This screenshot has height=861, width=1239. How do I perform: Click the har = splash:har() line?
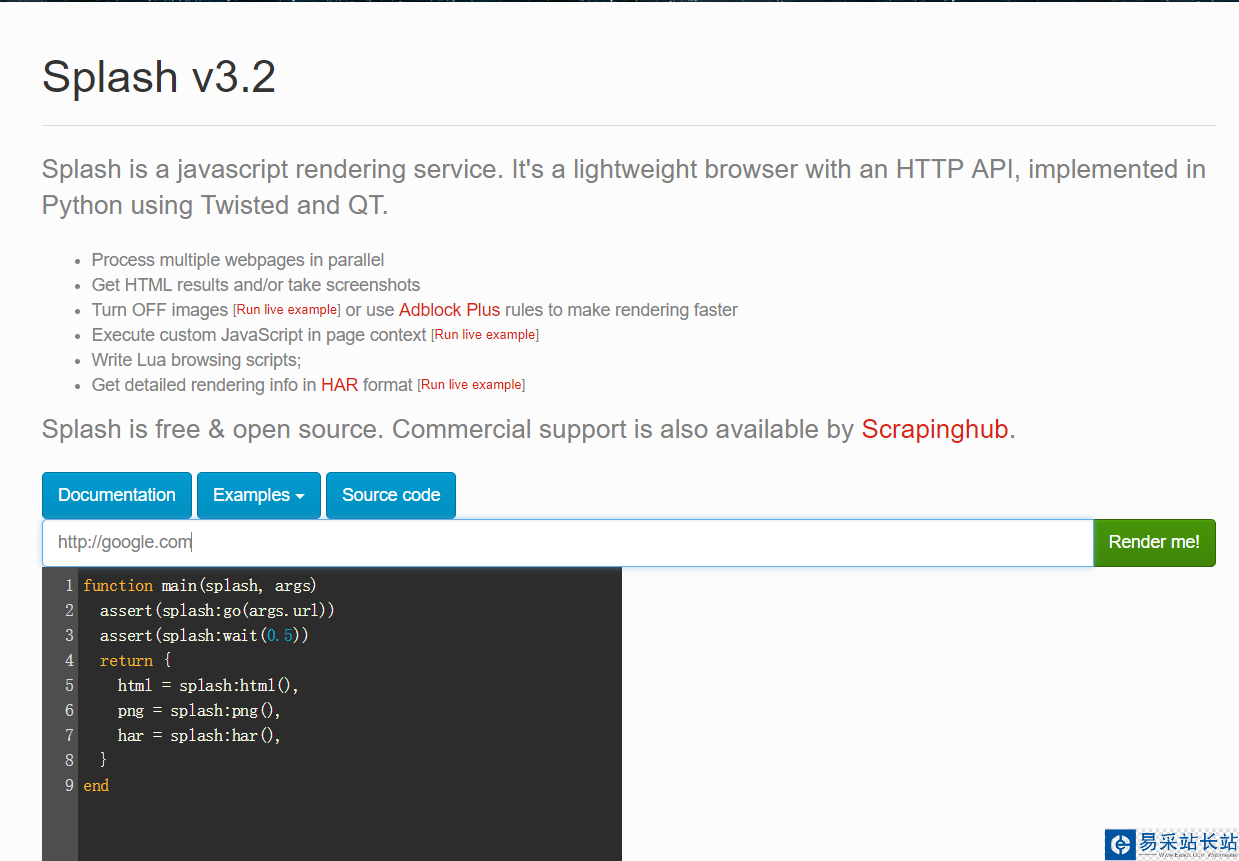tap(199, 735)
